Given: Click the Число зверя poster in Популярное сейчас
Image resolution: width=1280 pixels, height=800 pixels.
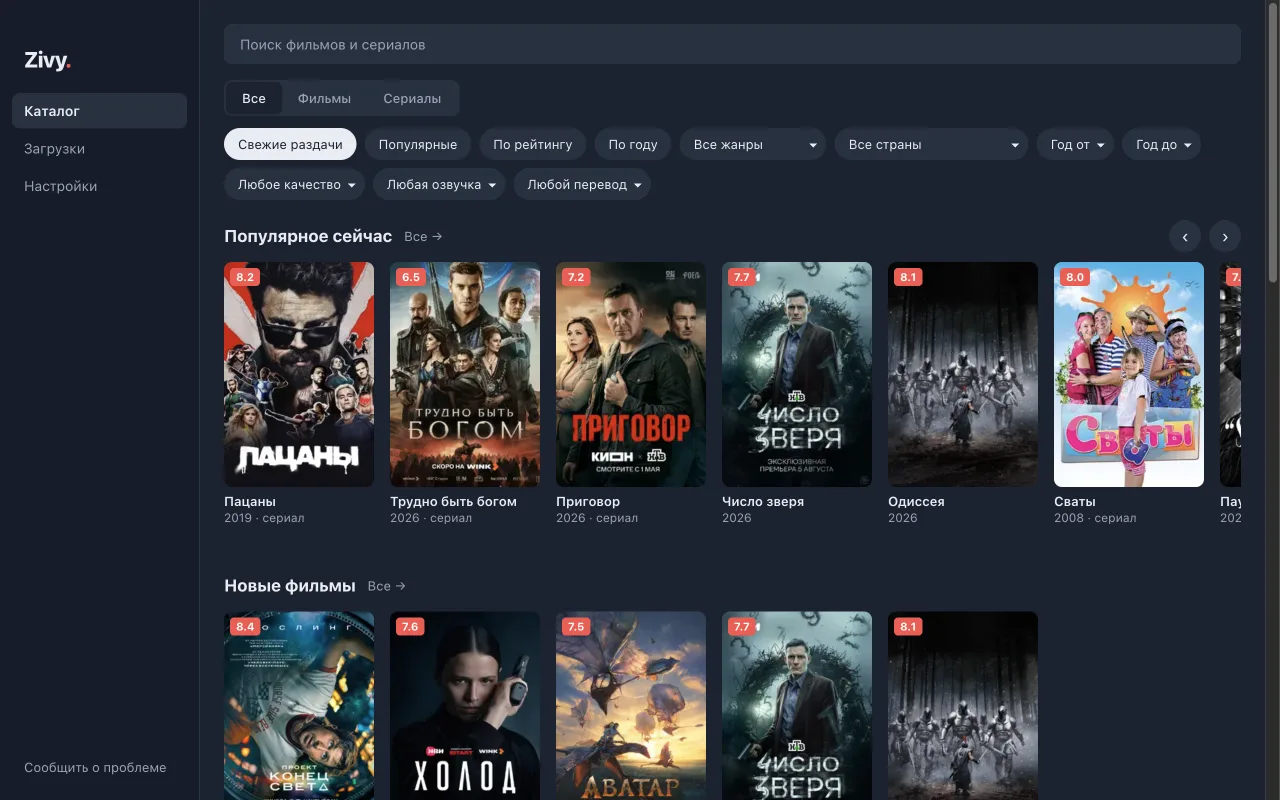Looking at the screenshot, I should pos(797,374).
